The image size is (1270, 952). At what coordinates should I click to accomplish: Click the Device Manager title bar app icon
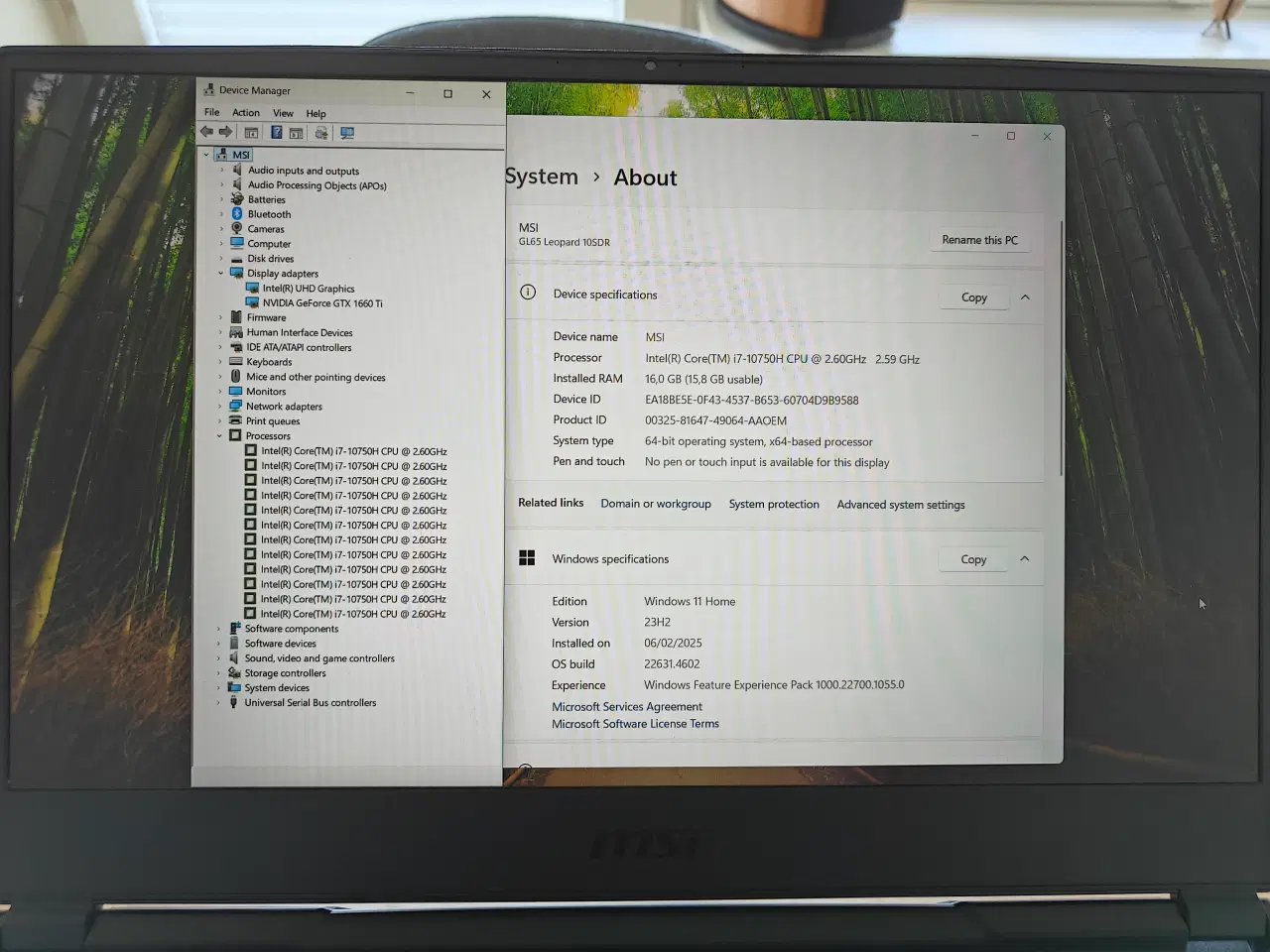coord(208,90)
